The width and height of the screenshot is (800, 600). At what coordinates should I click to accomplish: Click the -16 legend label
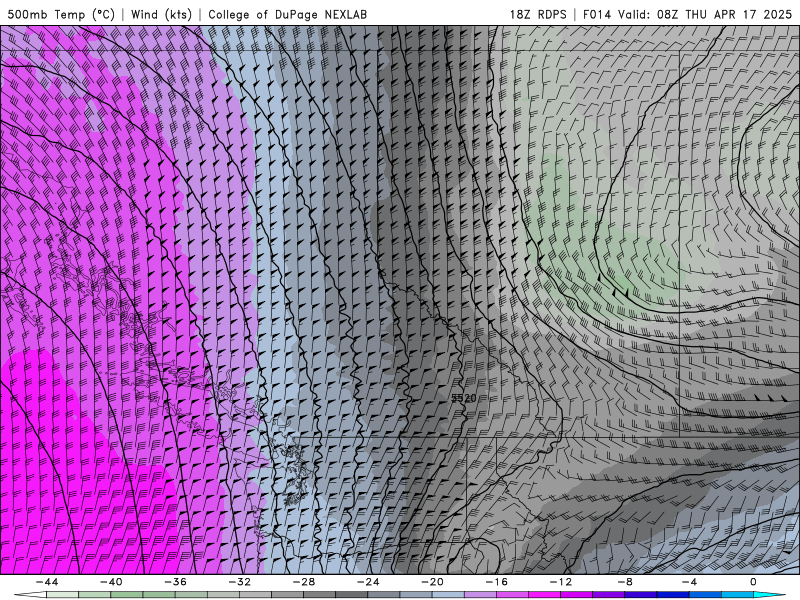pyautogui.click(x=496, y=582)
